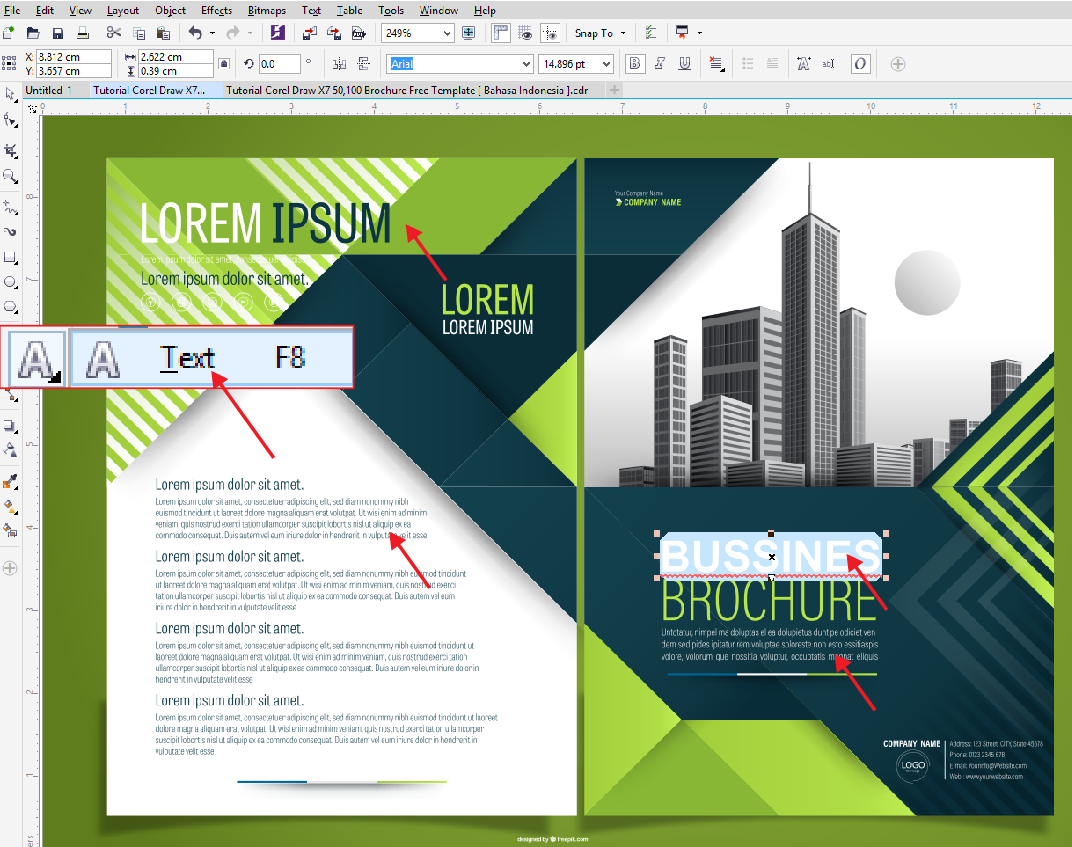Toggle bold formatting for the text
The image size is (1072, 847).
pyautogui.click(x=634, y=63)
